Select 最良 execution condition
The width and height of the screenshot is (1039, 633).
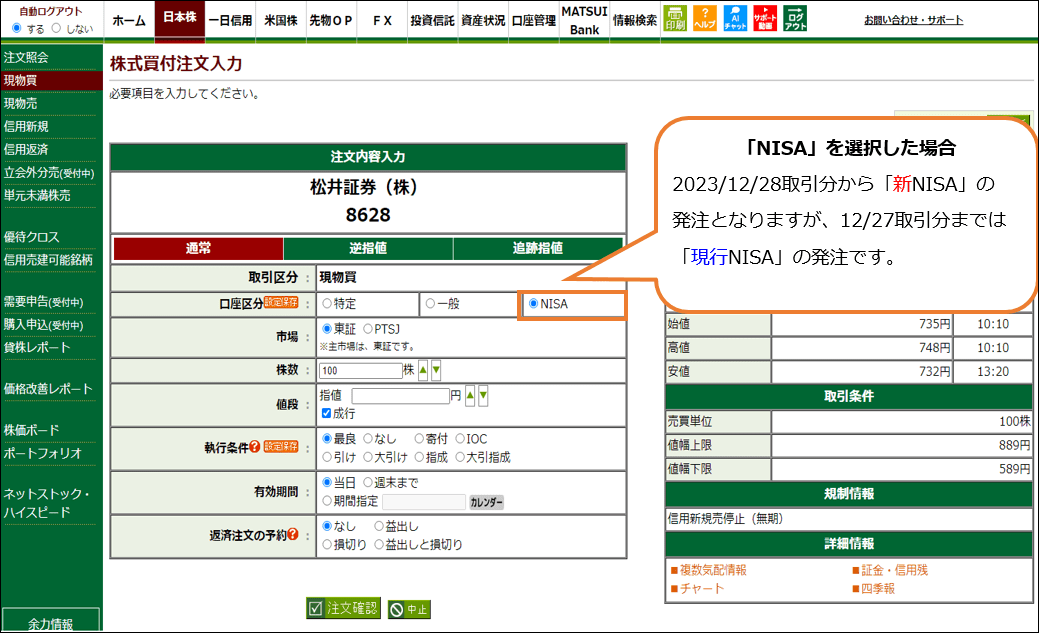point(327,439)
